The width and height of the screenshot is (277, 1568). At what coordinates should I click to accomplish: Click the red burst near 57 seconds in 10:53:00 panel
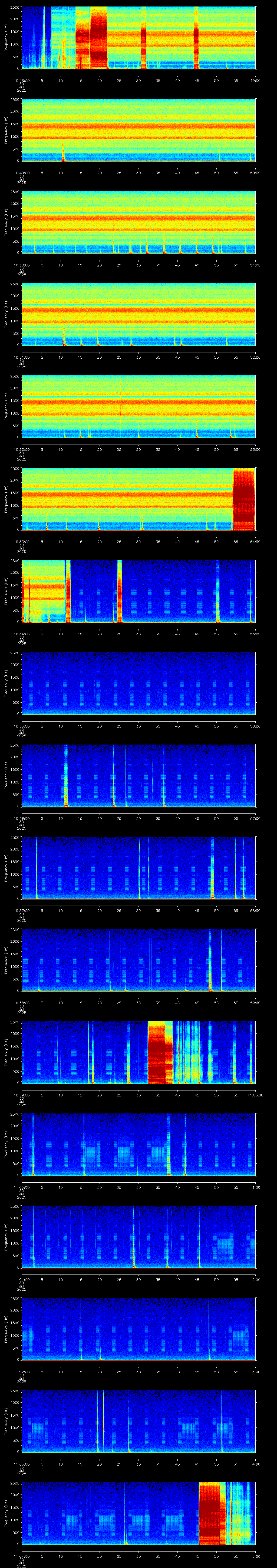point(244,499)
